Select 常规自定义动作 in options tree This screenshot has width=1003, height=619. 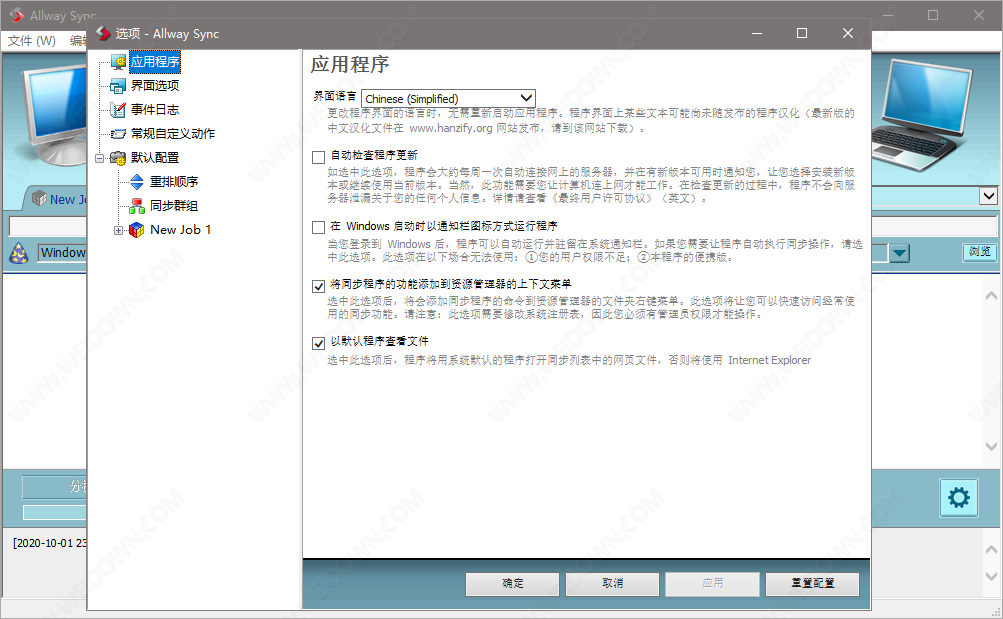point(173,134)
